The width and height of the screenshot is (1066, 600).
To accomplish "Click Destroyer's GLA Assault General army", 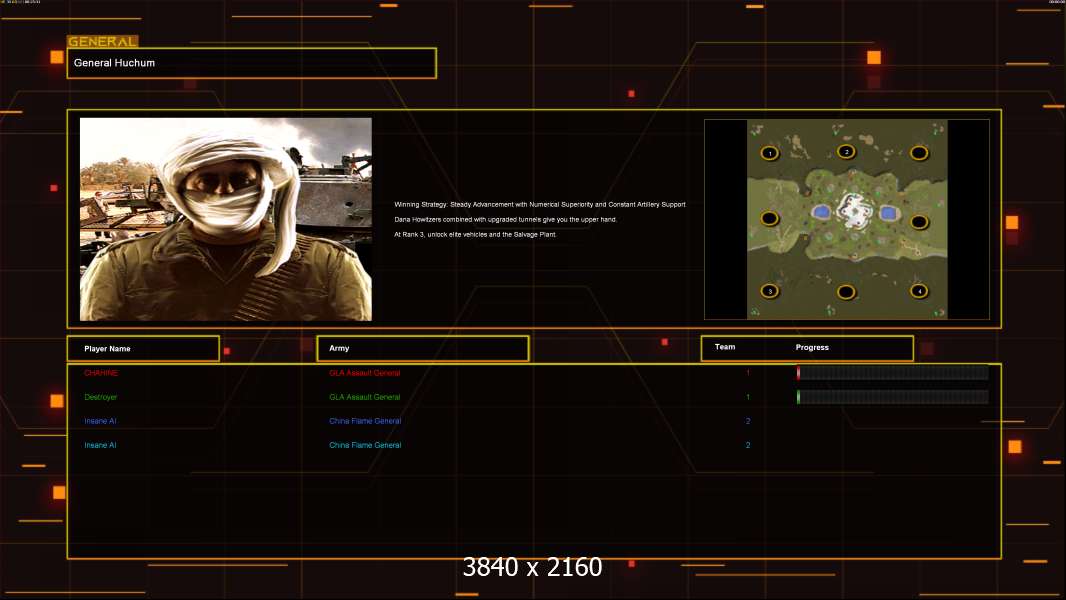I will pos(365,397).
